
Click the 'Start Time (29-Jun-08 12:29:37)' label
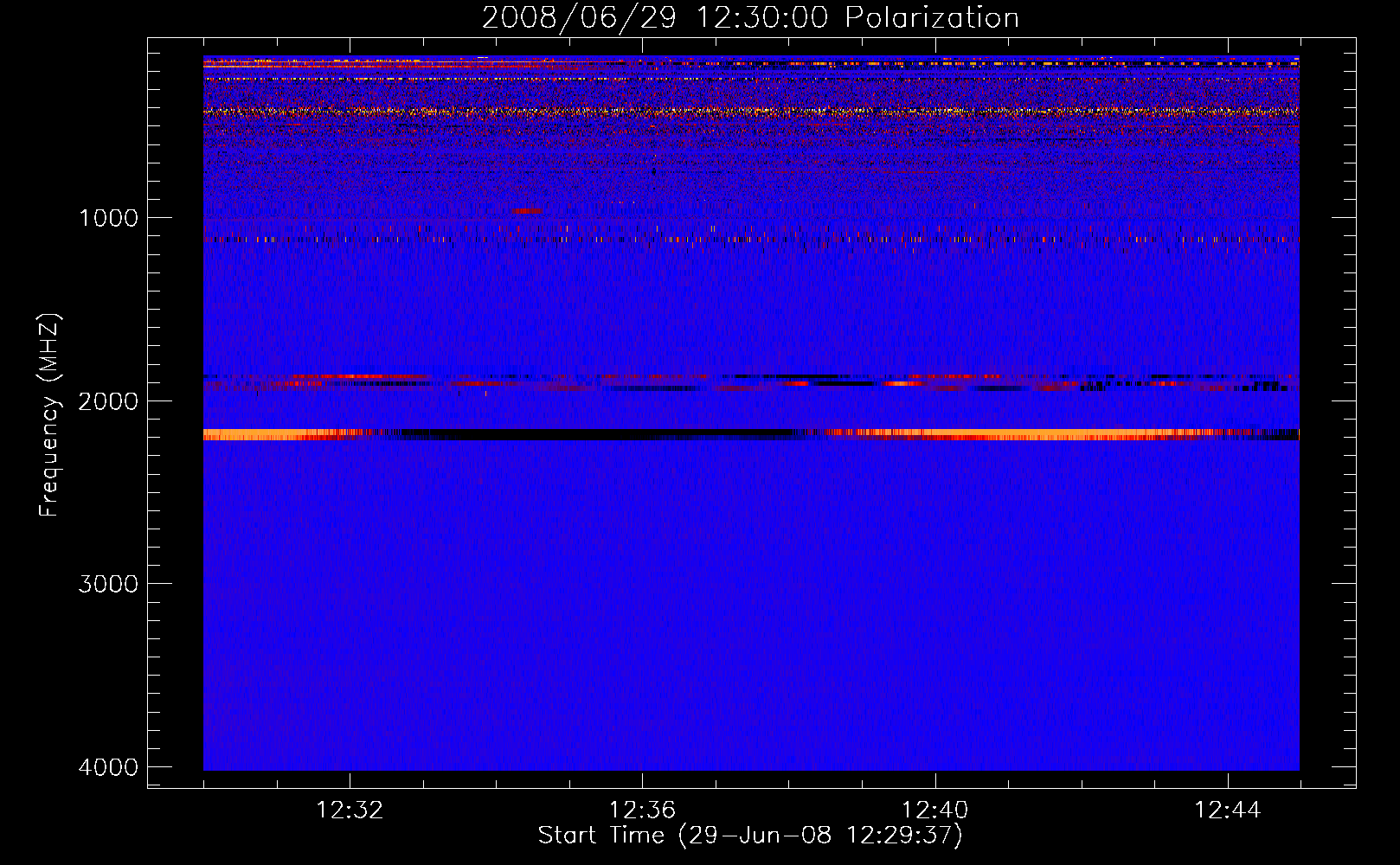point(750,836)
